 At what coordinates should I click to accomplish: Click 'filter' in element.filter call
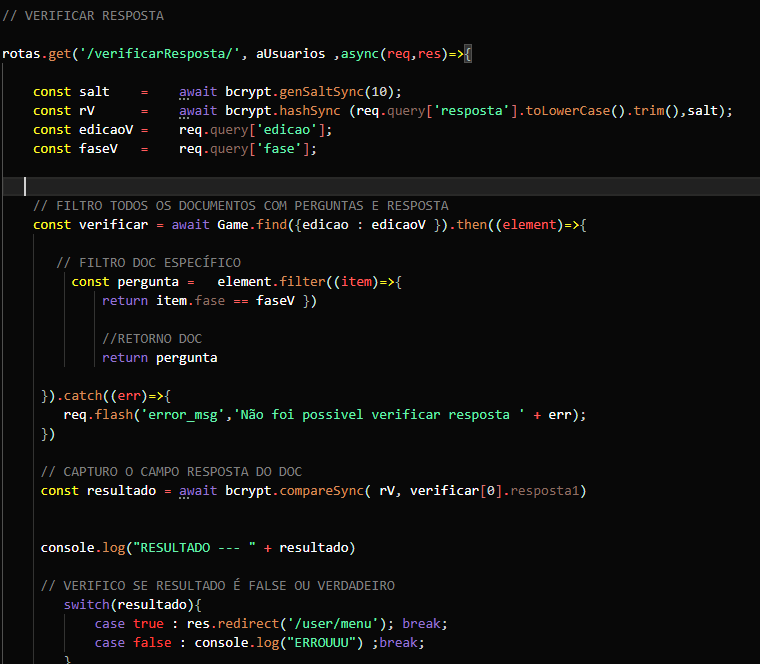(x=302, y=282)
